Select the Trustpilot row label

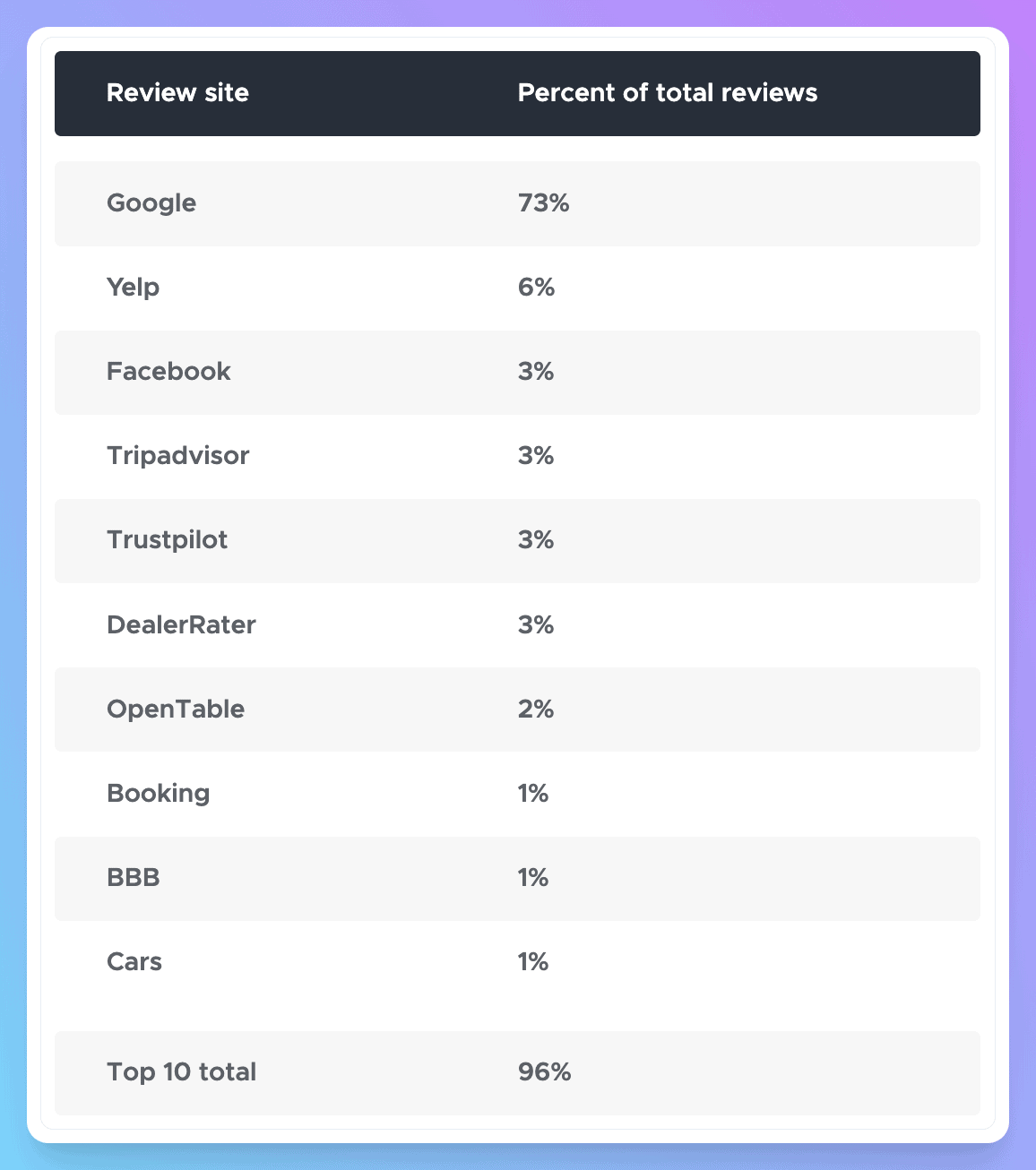[167, 540]
